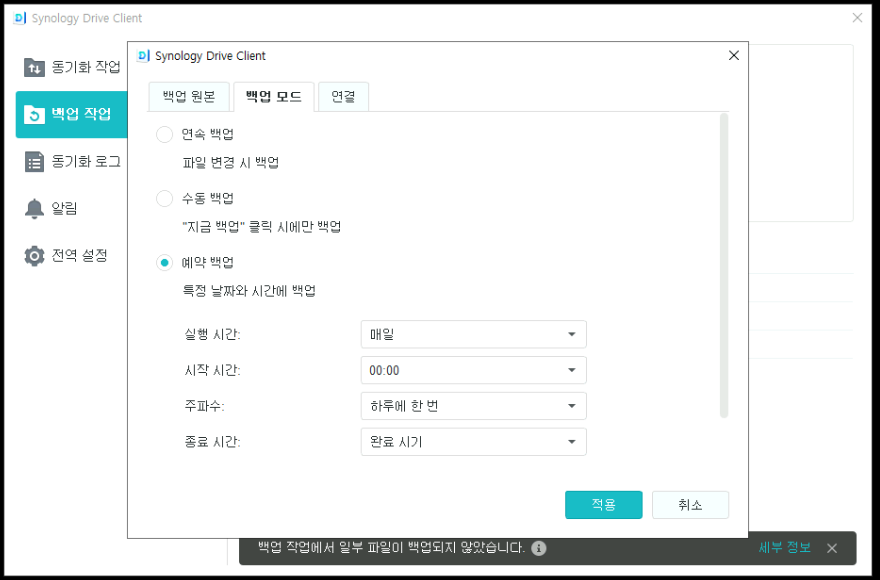Click Synology Drive logo in main window title

click(20, 18)
